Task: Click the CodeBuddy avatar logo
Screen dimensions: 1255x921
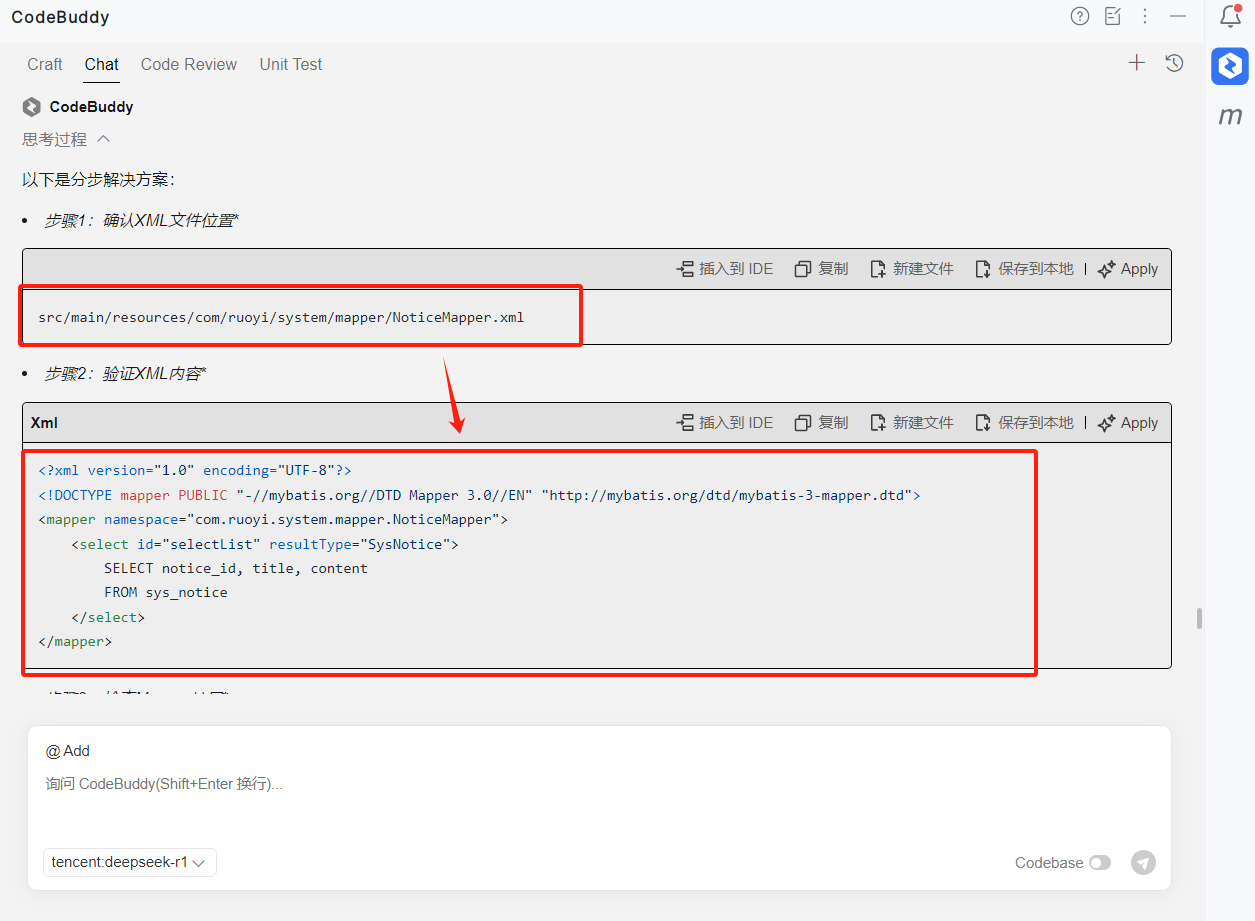Action: 32,107
